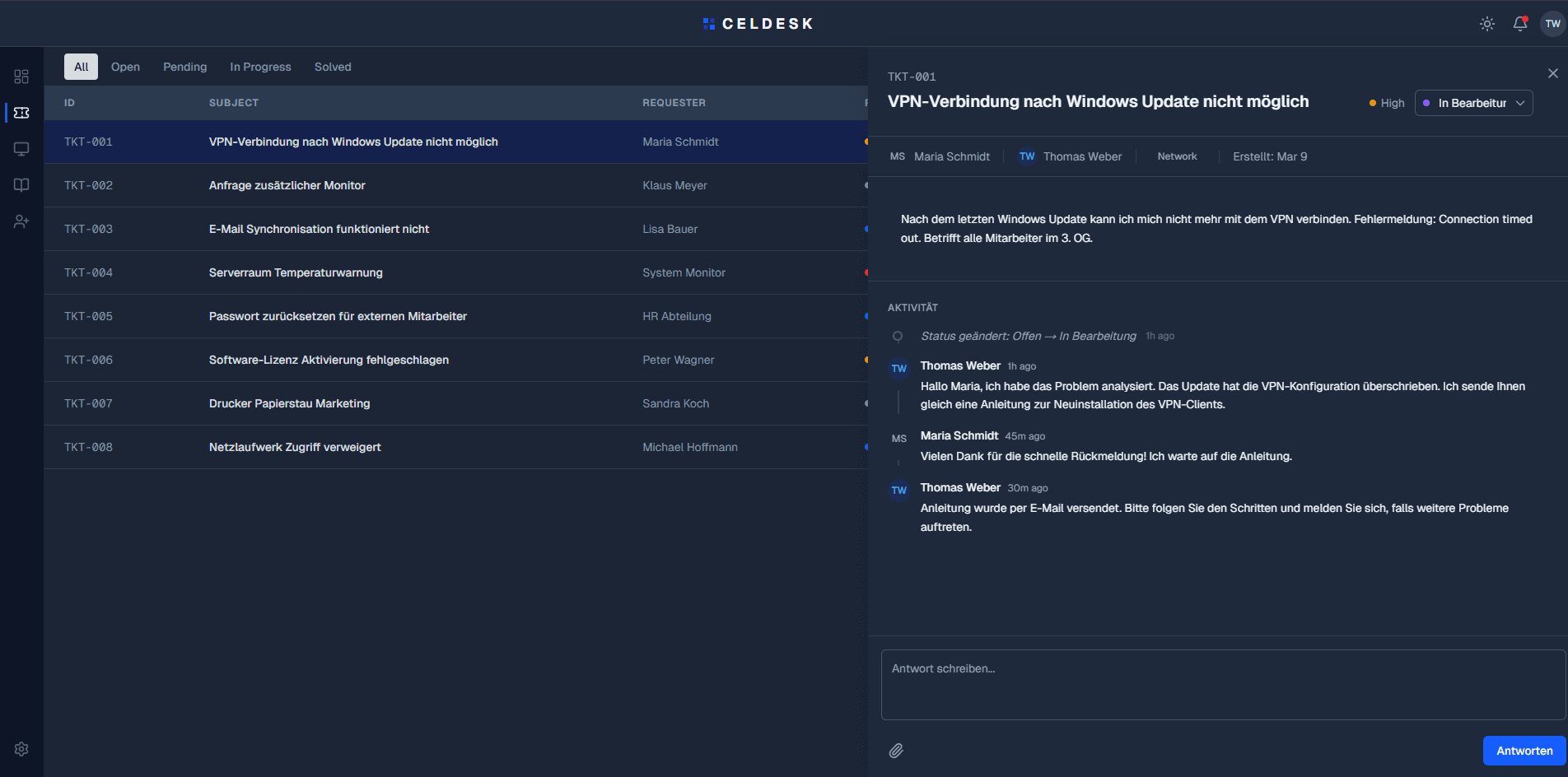Click the attachment paperclip icon
The image size is (1568, 777).
[896, 751]
